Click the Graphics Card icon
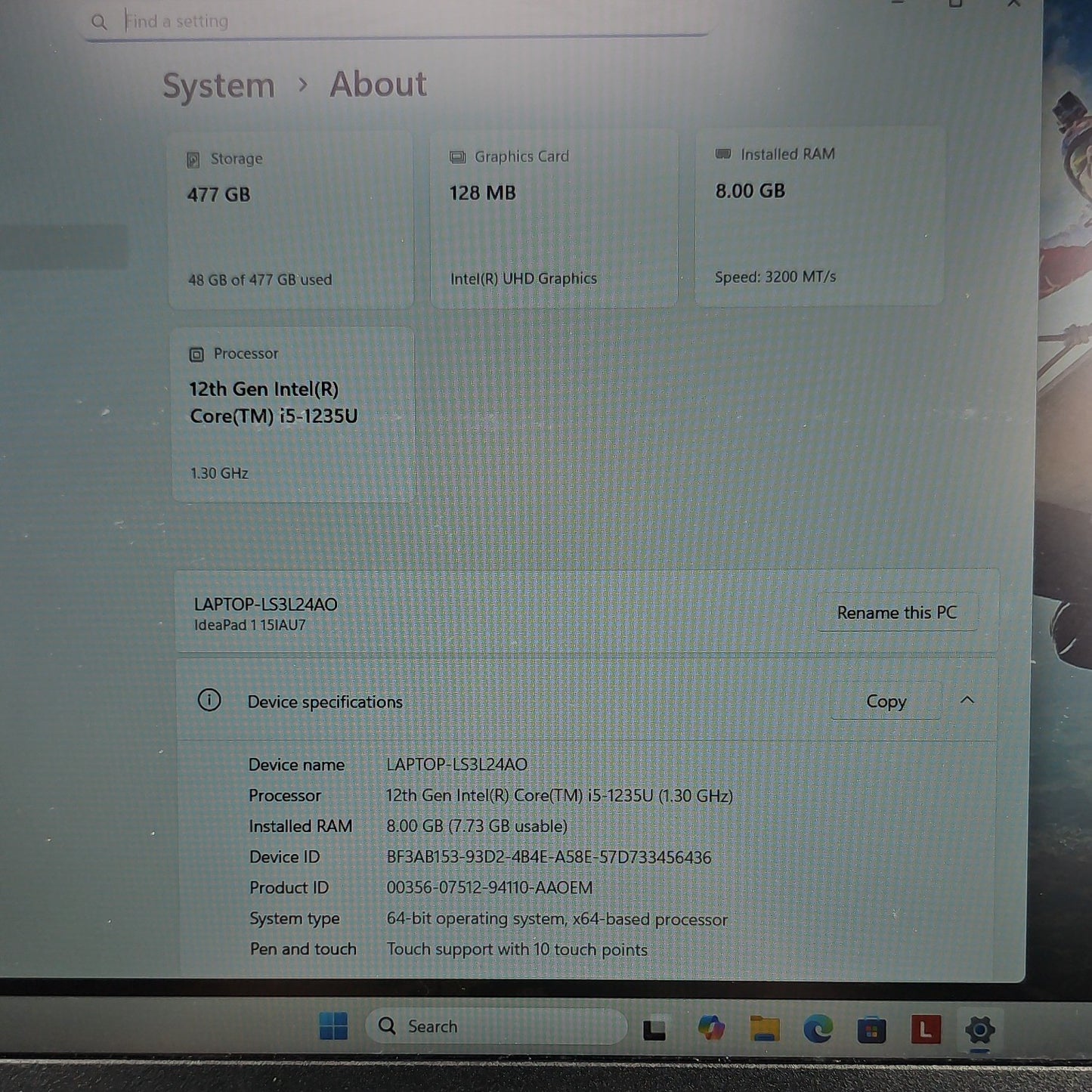 pos(457,157)
